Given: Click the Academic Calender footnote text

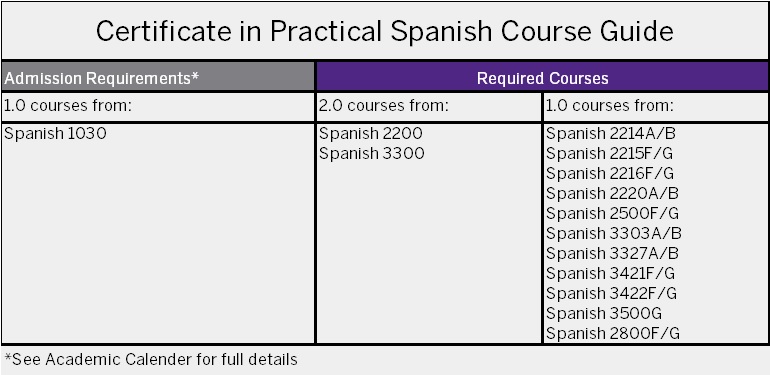Looking at the screenshot, I should point(151,359).
